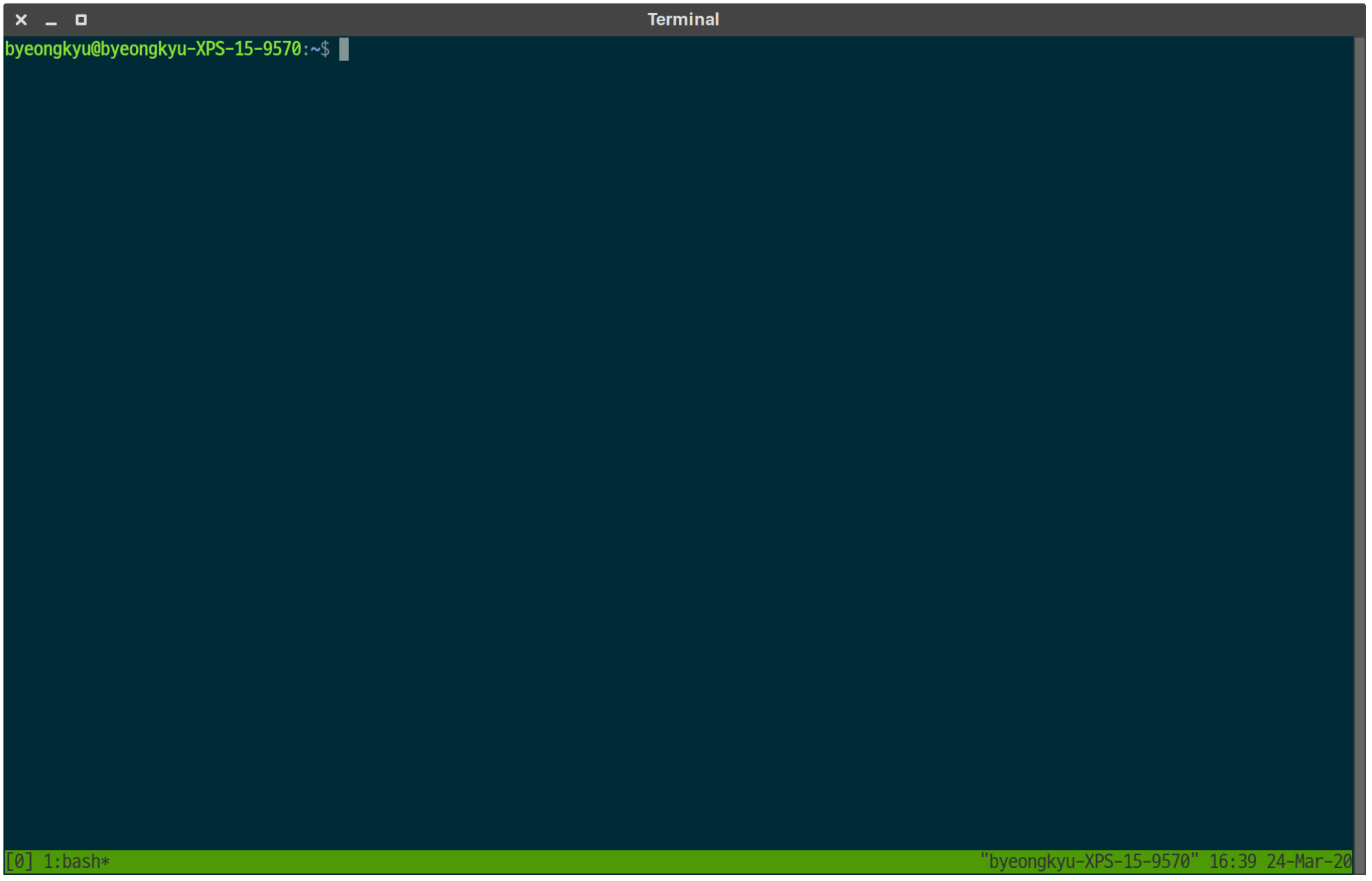
Task: Click username byeongkyu before the @ sign
Action: click(x=47, y=49)
